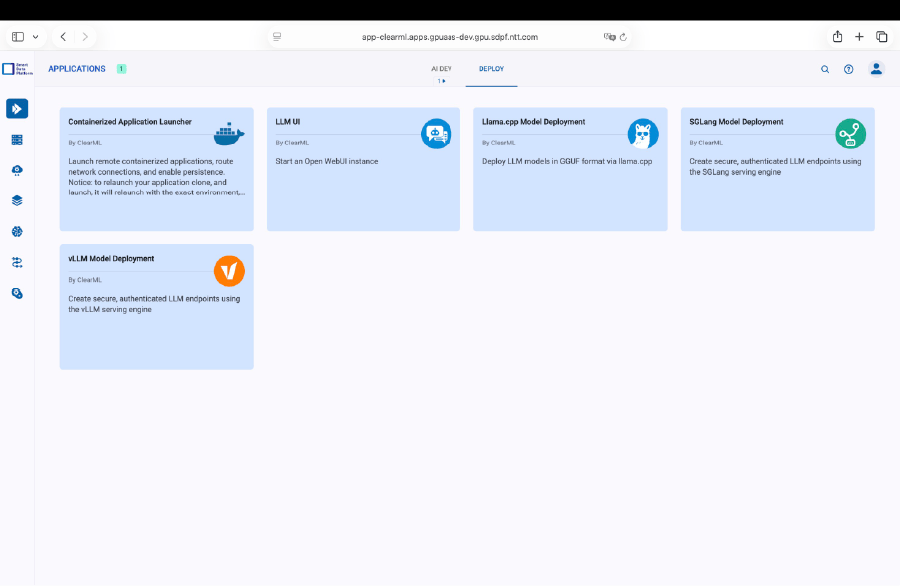Image resolution: width=900 pixels, height=586 pixels.
Task: Click the running instances indicator under AI DEV
Action: (441, 81)
